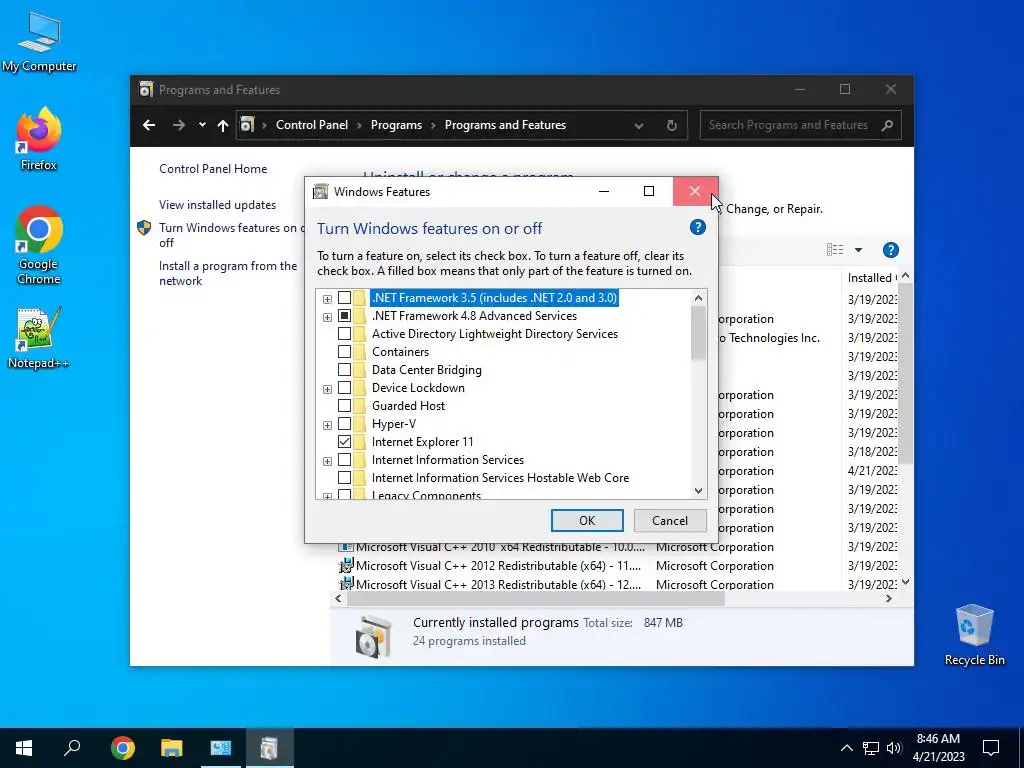This screenshot has height=768, width=1024.
Task: Open Control Panel Home link
Action: 213,168
